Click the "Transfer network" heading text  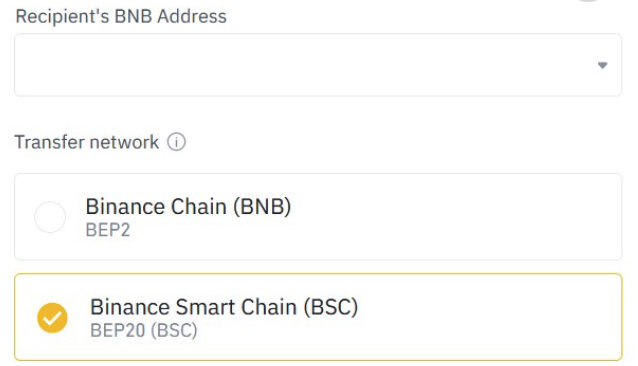(x=87, y=142)
